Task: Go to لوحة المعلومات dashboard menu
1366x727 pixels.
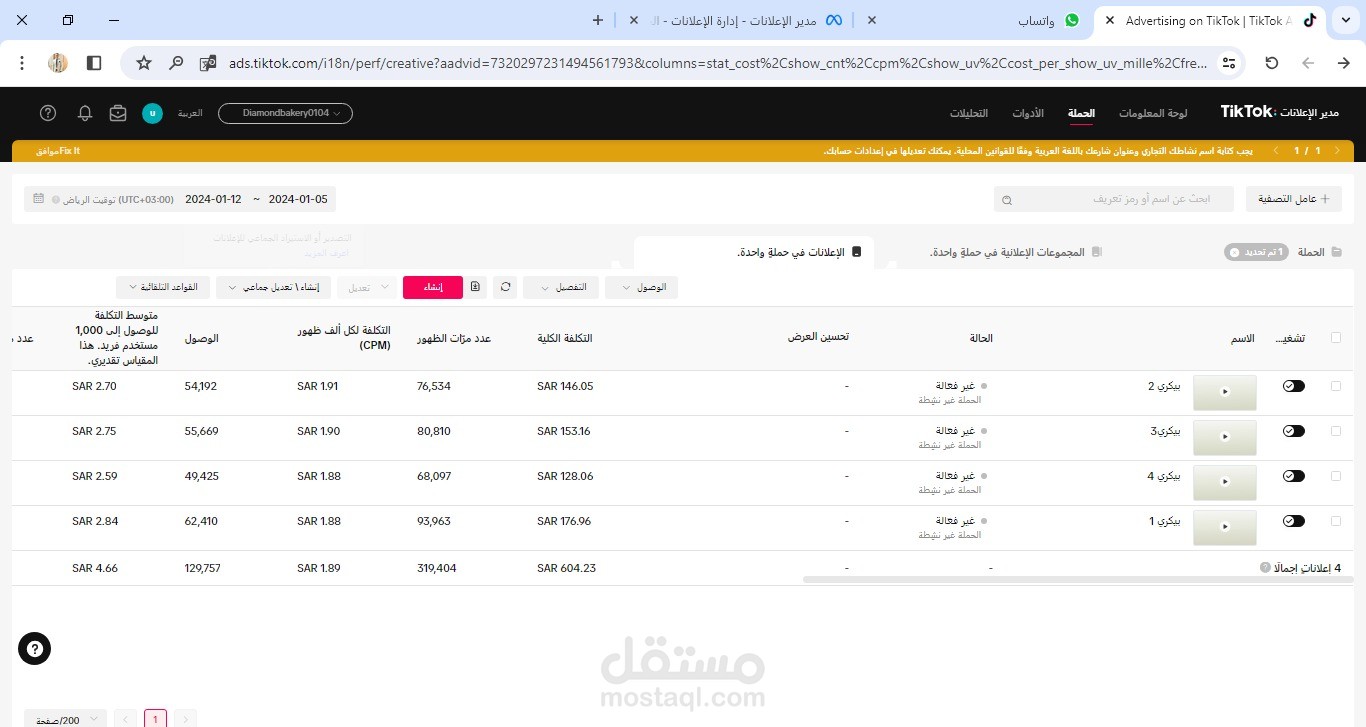Action: click(x=1153, y=113)
